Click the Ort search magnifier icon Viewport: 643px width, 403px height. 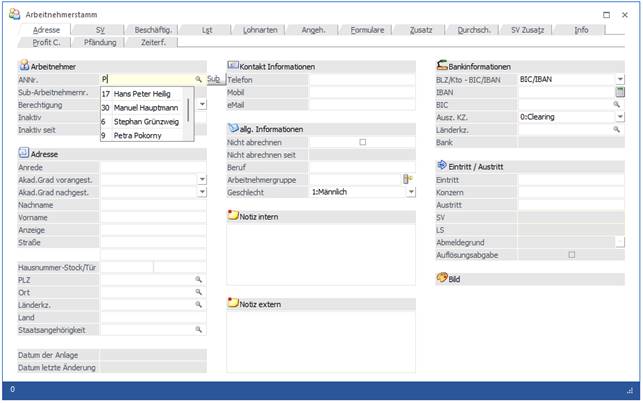198,292
